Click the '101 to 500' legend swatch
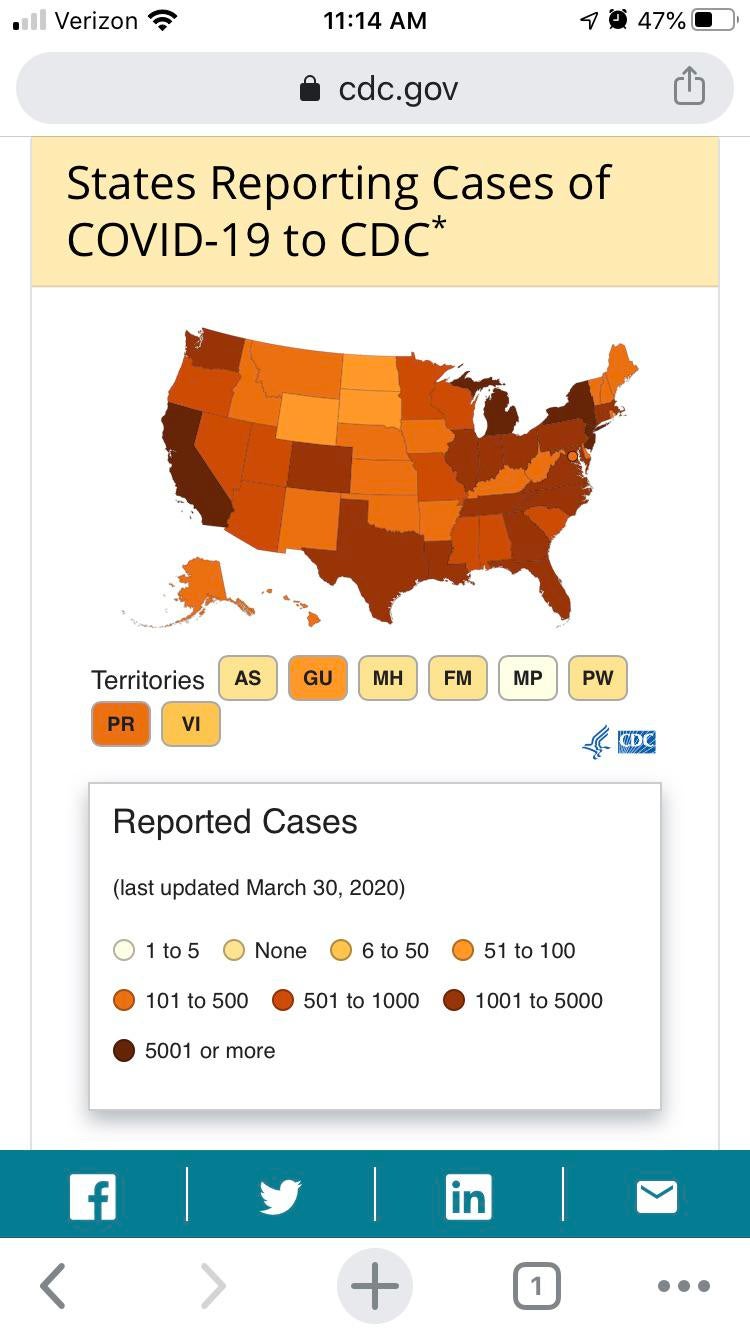Screen dimensions: 750x1334 pyautogui.click(x=124, y=1000)
